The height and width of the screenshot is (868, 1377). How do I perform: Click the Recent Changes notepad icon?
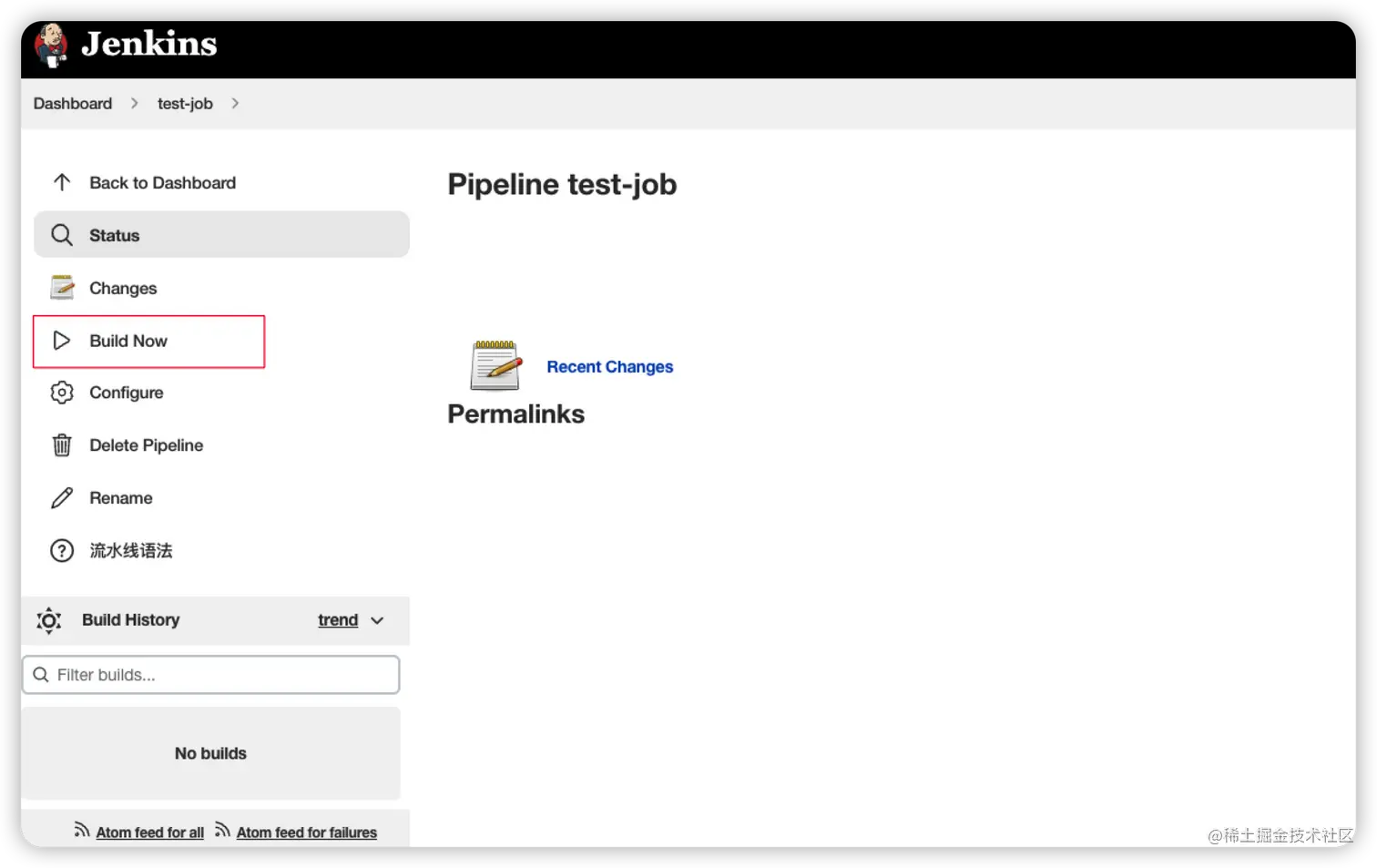pyautogui.click(x=495, y=365)
